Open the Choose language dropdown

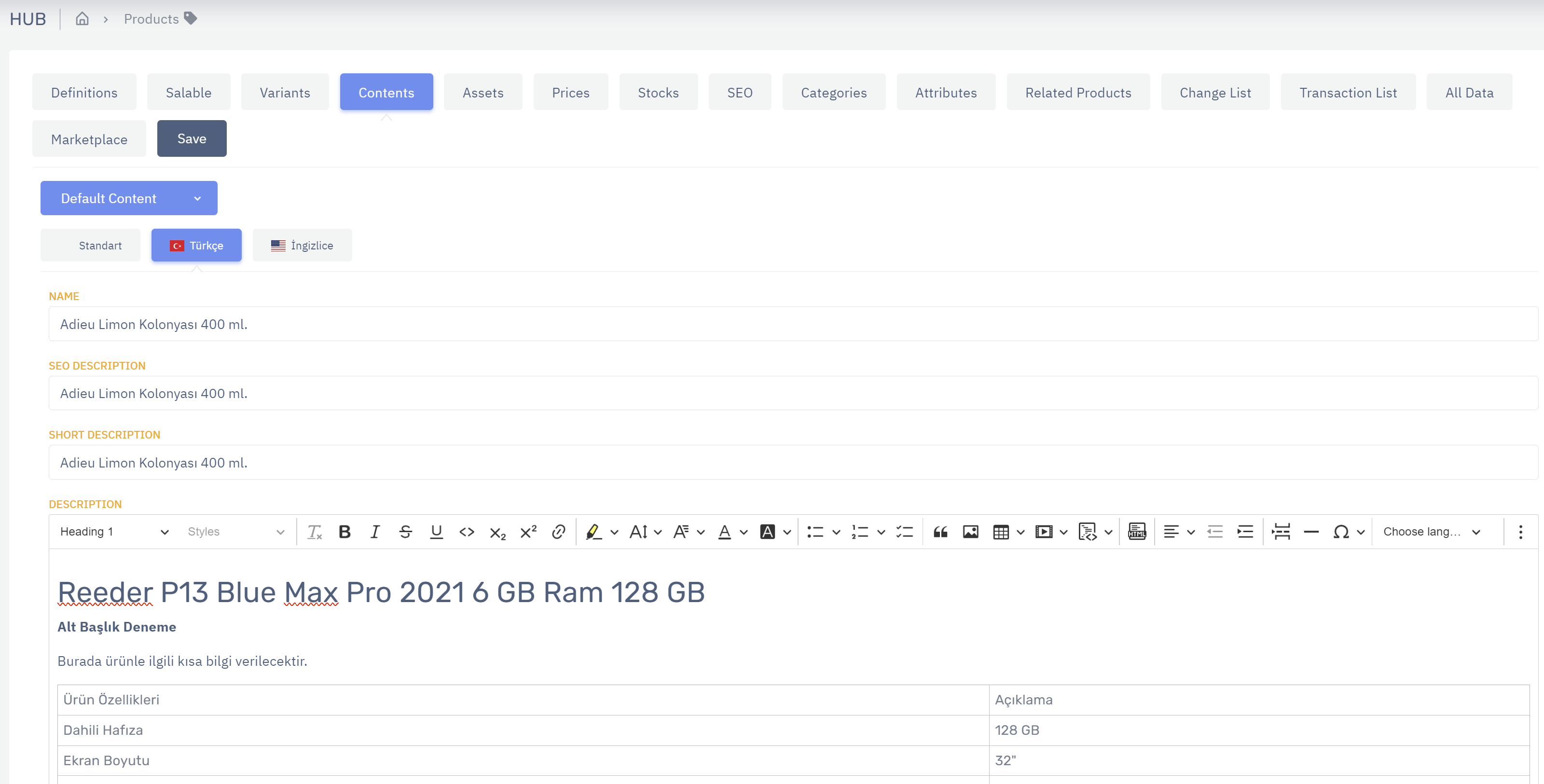point(1432,532)
